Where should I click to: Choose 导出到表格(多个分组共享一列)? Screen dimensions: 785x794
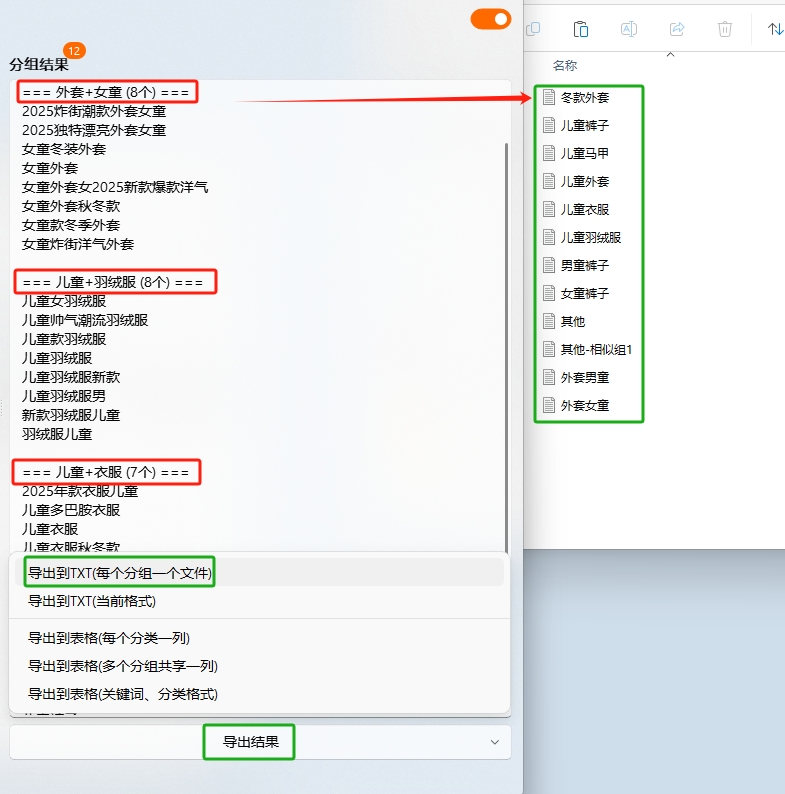pyautogui.click(x=259, y=665)
